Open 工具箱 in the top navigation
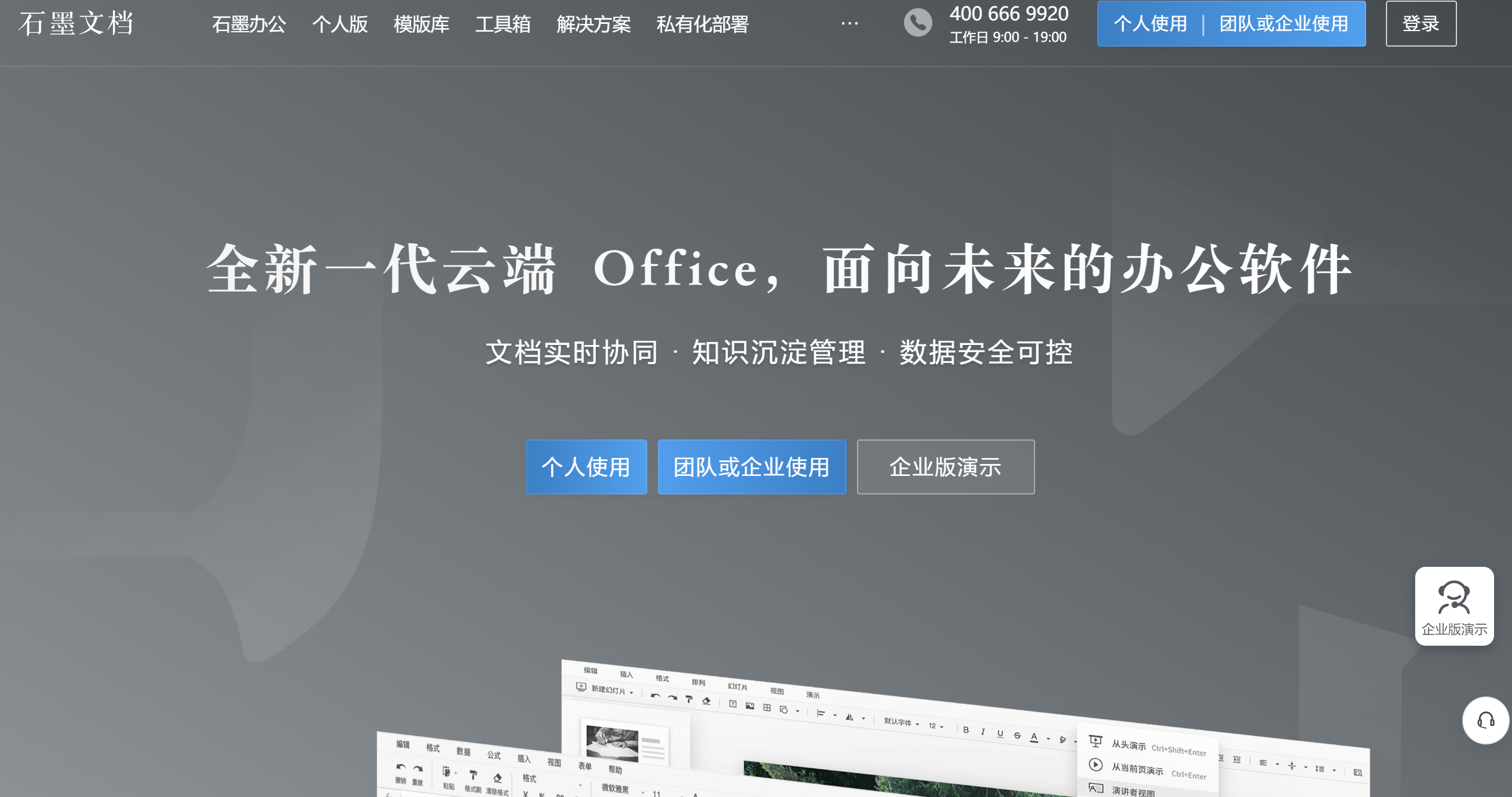 point(503,25)
